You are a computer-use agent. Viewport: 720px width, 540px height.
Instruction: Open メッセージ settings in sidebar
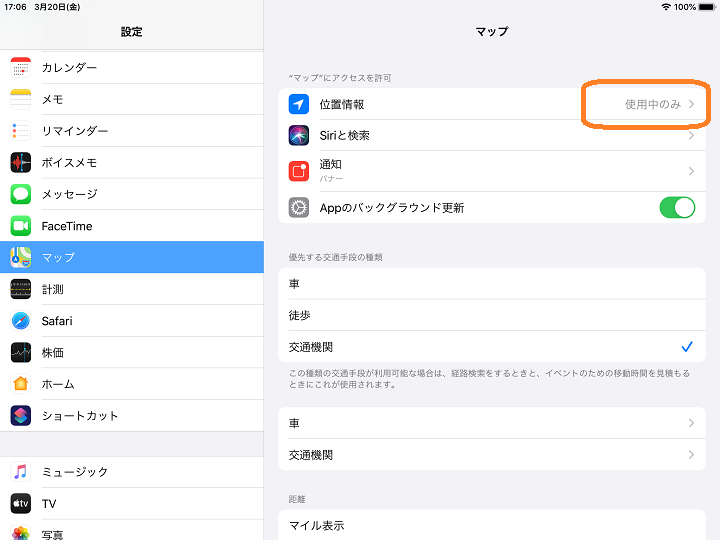click(132, 194)
